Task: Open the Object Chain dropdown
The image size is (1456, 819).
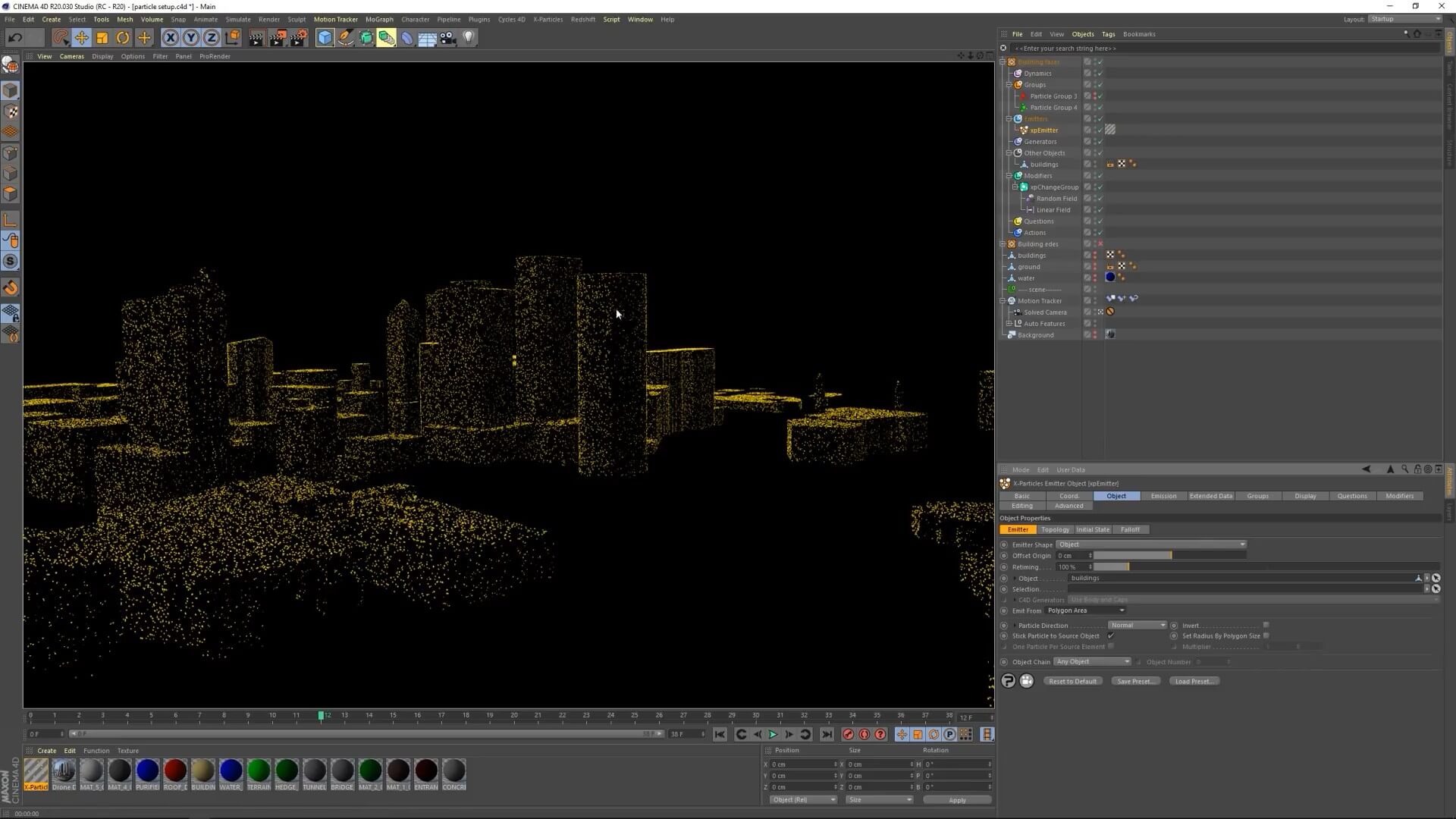Action: click(x=1092, y=662)
